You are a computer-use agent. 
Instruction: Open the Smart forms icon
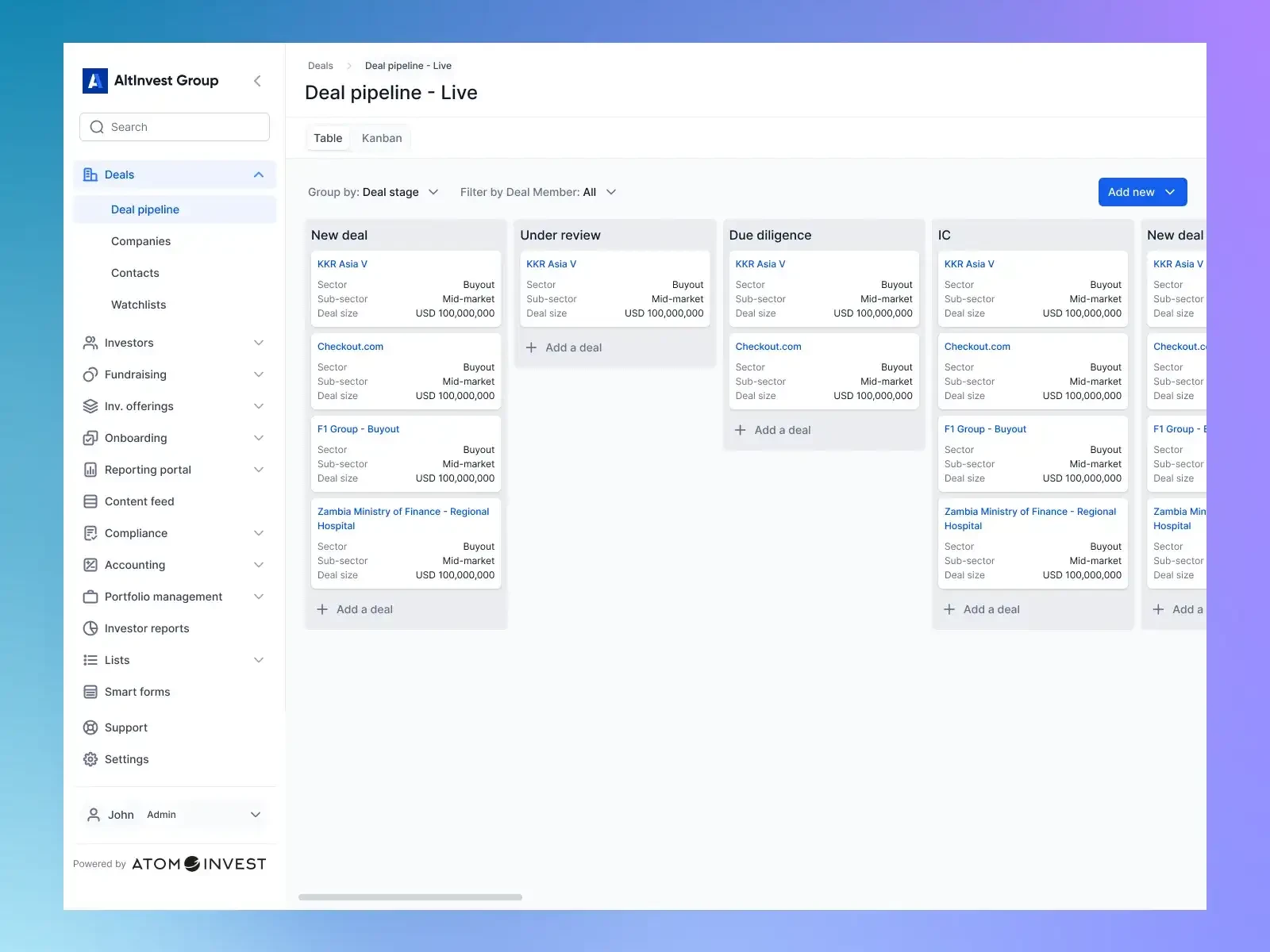pyautogui.click(x=90, y=691)
